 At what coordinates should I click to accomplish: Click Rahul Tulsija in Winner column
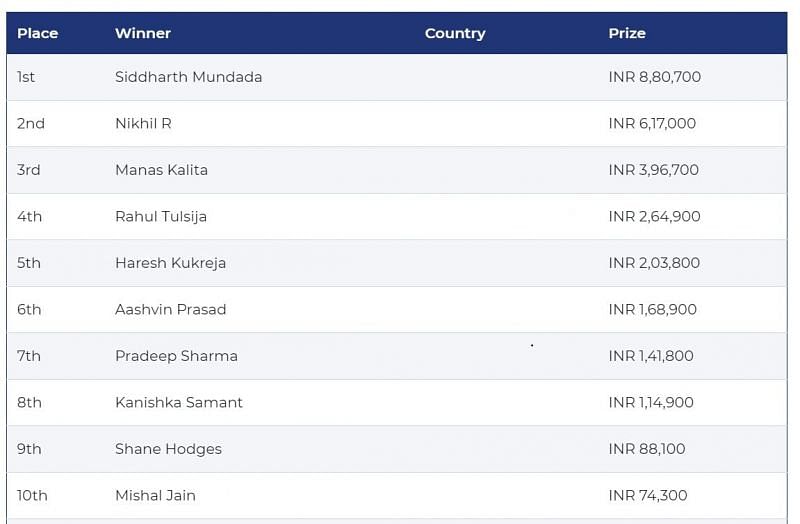click(x=161, y=216)
